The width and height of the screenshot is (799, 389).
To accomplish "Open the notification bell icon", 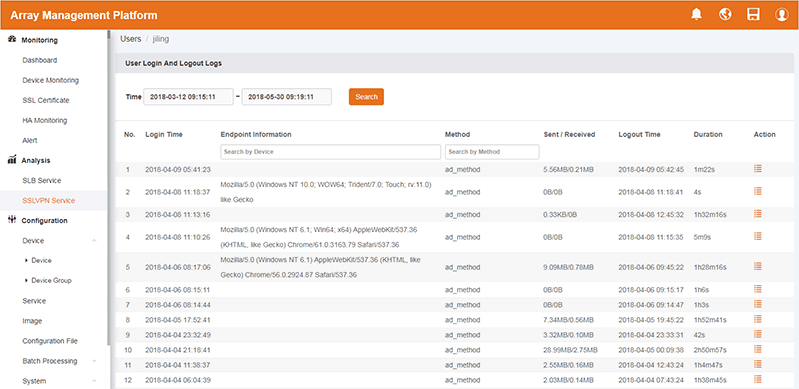I will (x=697, y=14).
